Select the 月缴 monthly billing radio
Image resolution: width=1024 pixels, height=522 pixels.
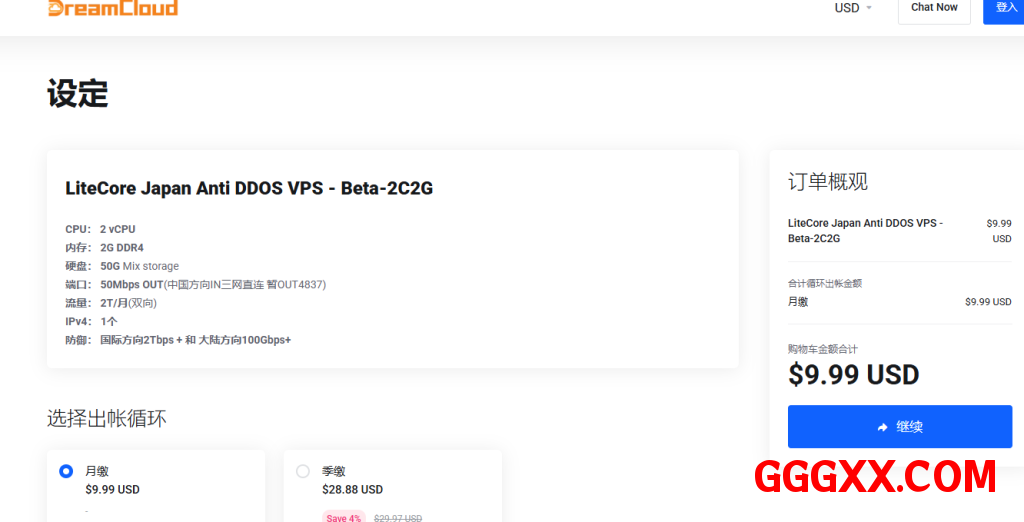(66, 471)
